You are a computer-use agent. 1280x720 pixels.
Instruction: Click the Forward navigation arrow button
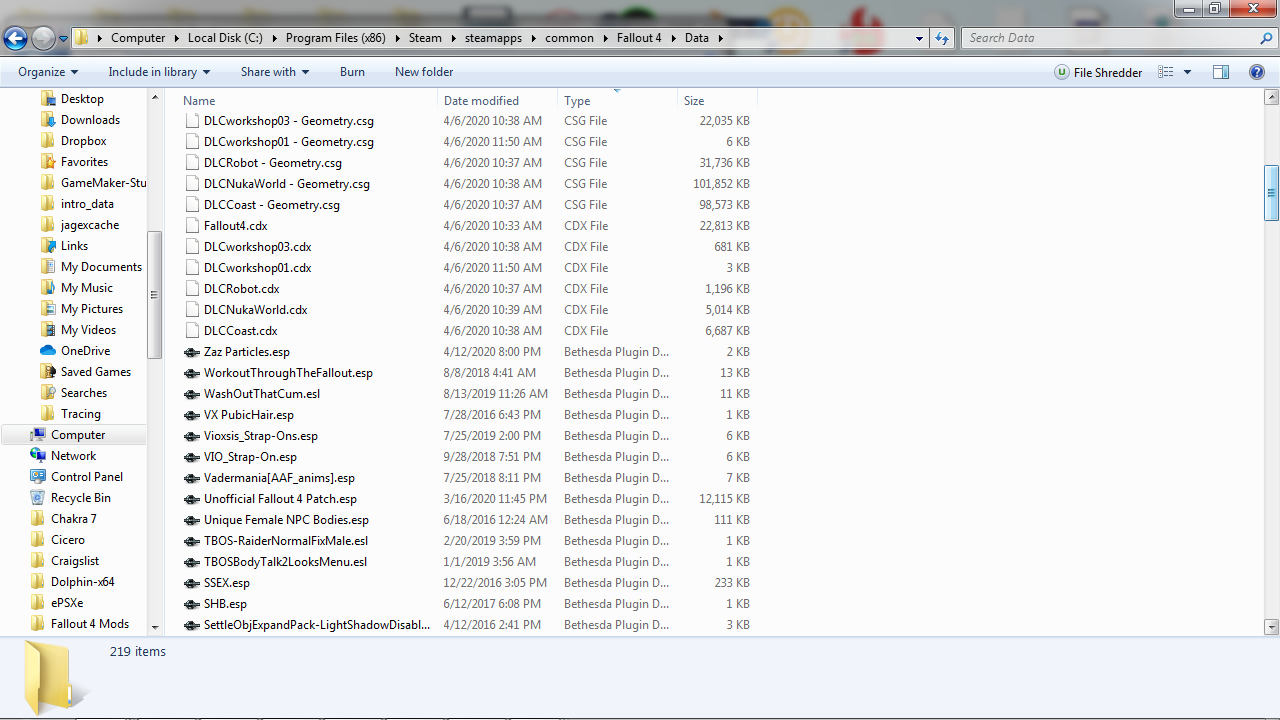[x=43, y=39]
